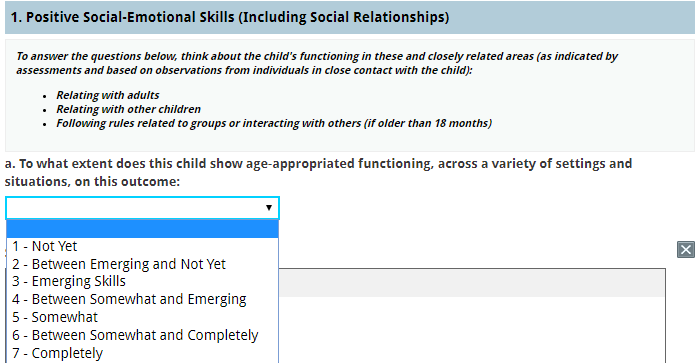Viewport: 698px width, 363px height.
Task: Click inside the white text area
Action: [x=472, y=330]
